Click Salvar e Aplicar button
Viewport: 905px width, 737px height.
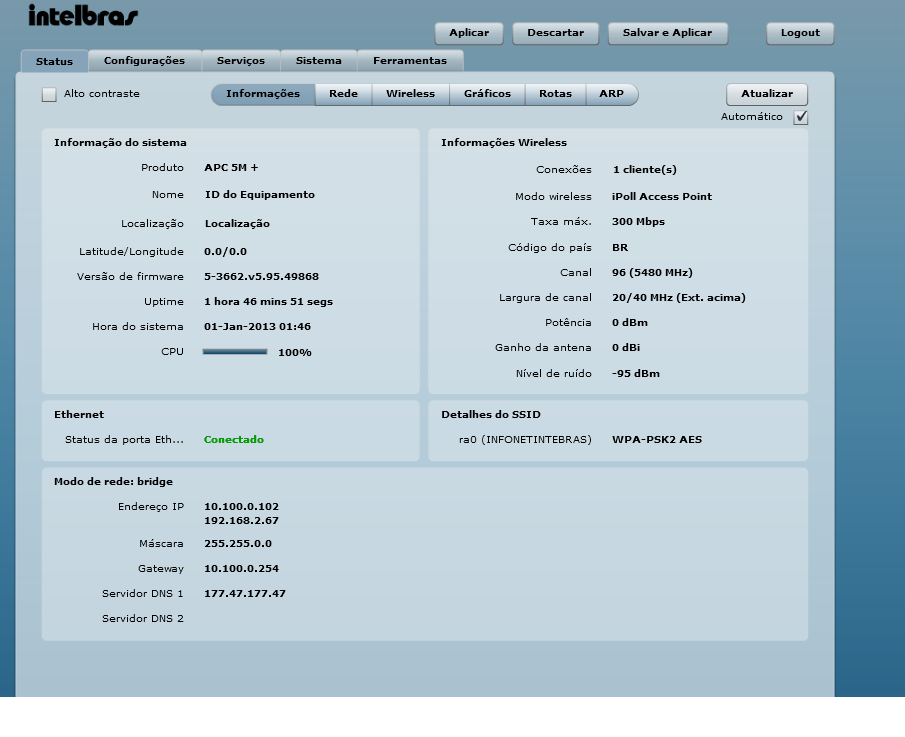pyautogui.click(x=667, y=33)
